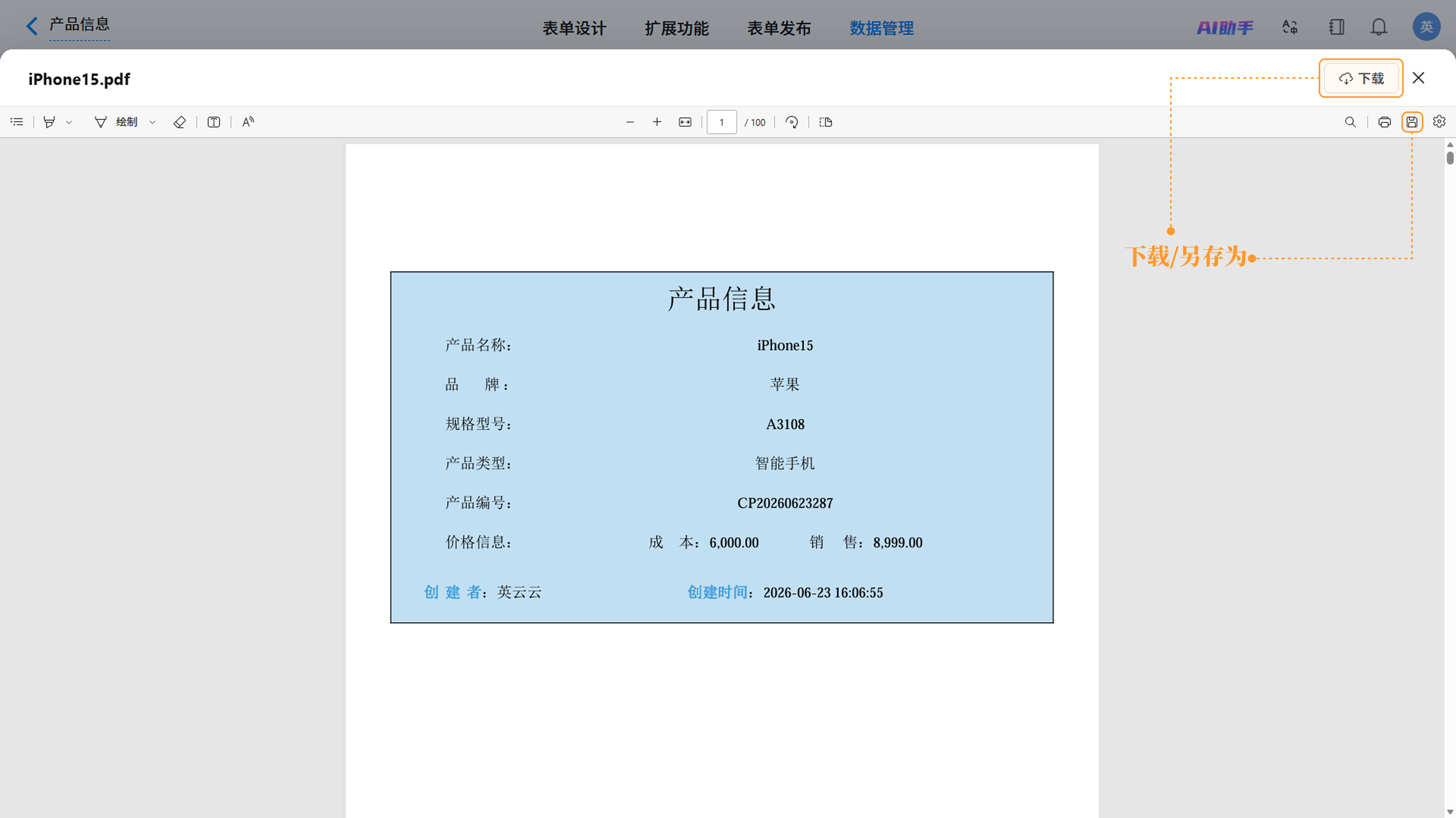Zoom out with the minus icon
The width and height of the screenshot is (1456, 818).
click(x=630, y=122)
